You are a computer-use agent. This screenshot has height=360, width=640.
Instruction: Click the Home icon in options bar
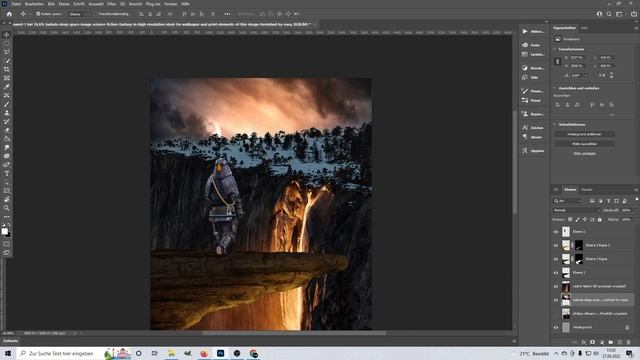(x=9, y=14)
